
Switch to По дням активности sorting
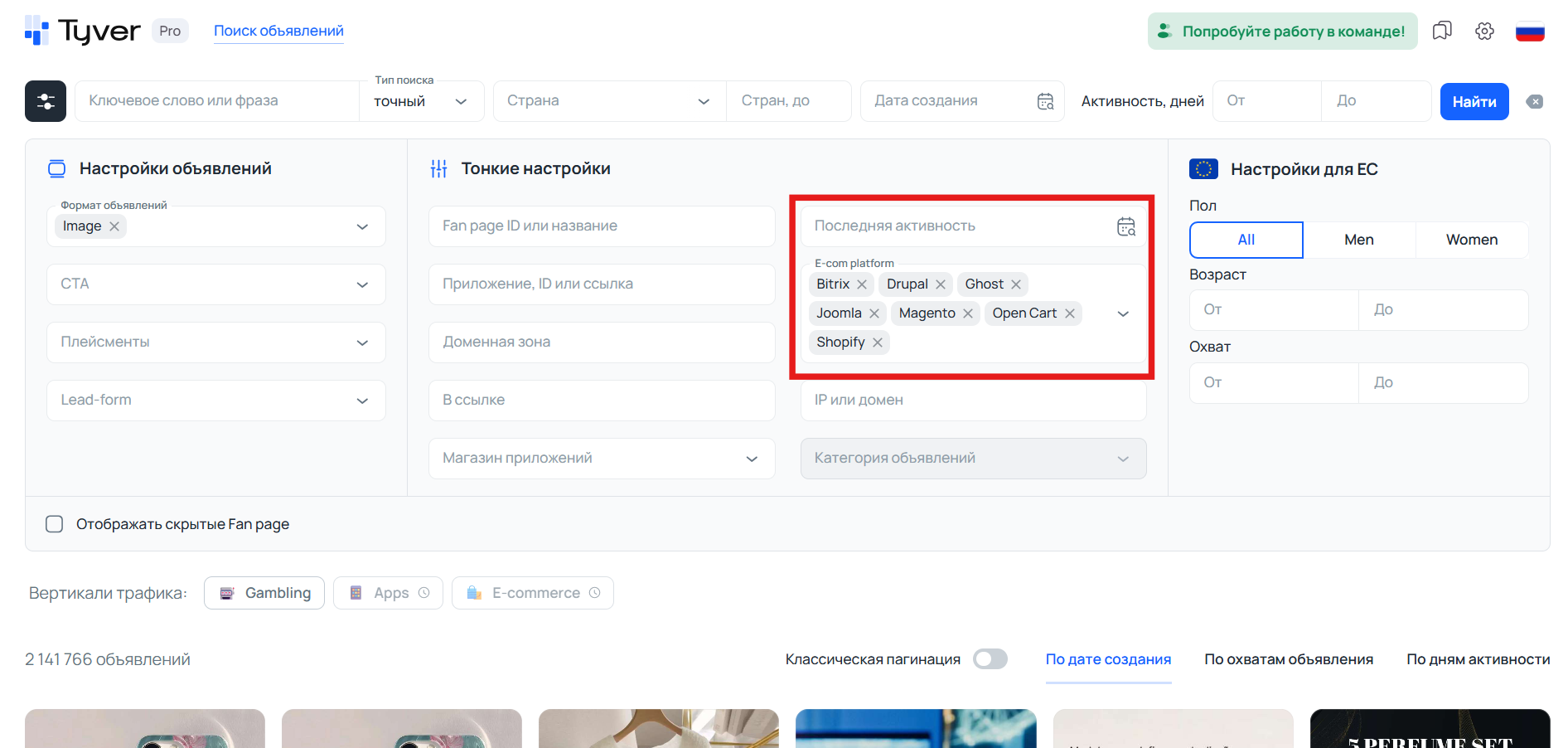tap(1478, 658)
